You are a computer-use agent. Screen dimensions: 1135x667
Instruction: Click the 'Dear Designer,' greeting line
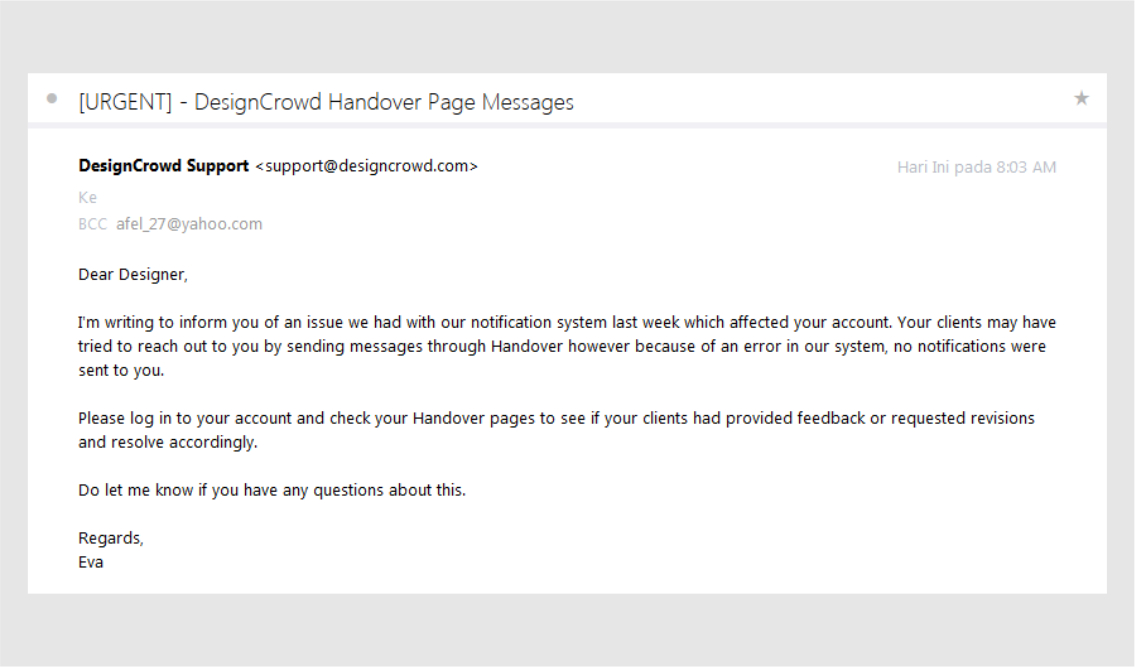pyautogui.click(x=133, y=273)
